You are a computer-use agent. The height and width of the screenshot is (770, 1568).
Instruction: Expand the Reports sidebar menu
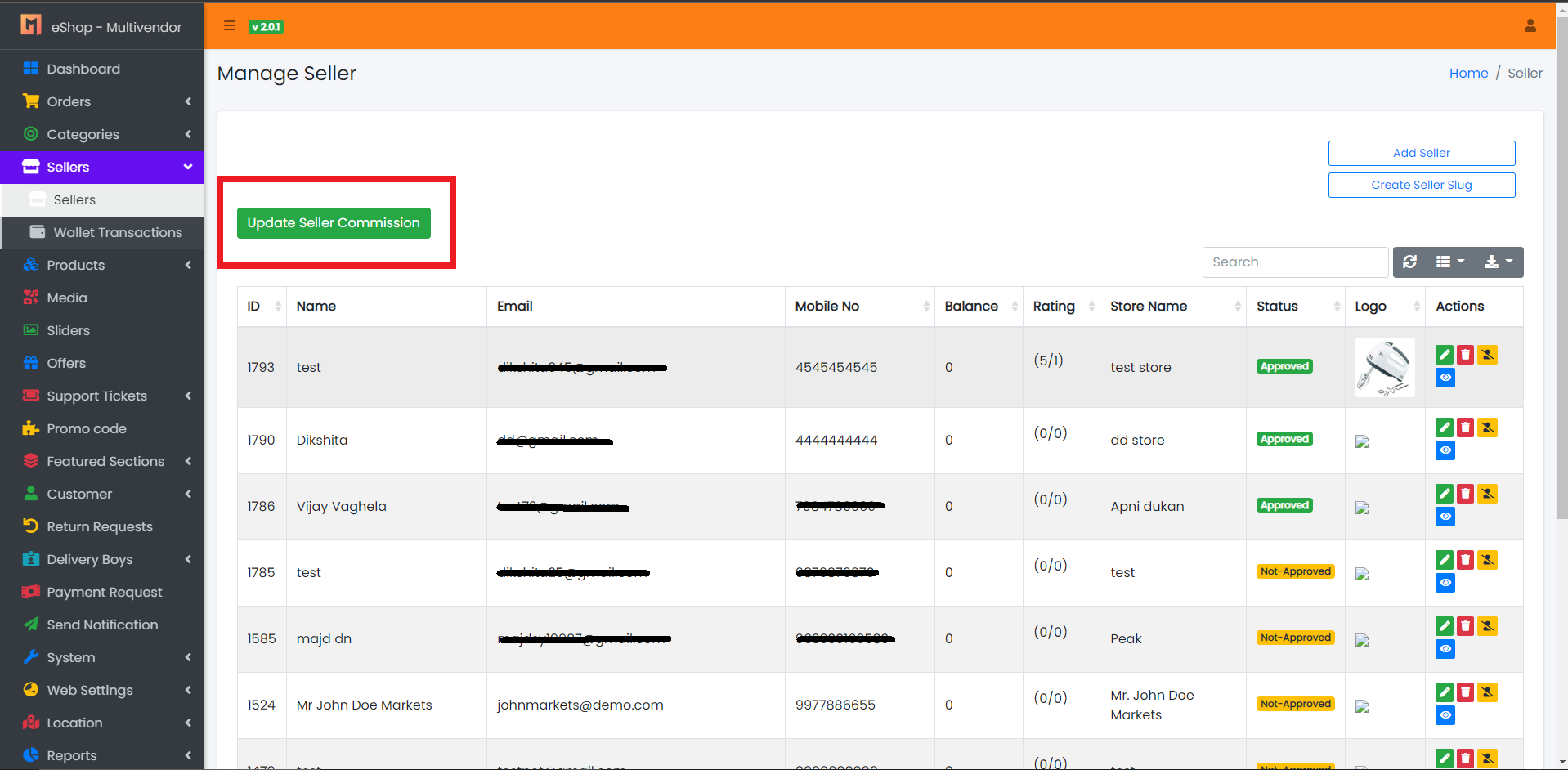[x=102, y=755]
